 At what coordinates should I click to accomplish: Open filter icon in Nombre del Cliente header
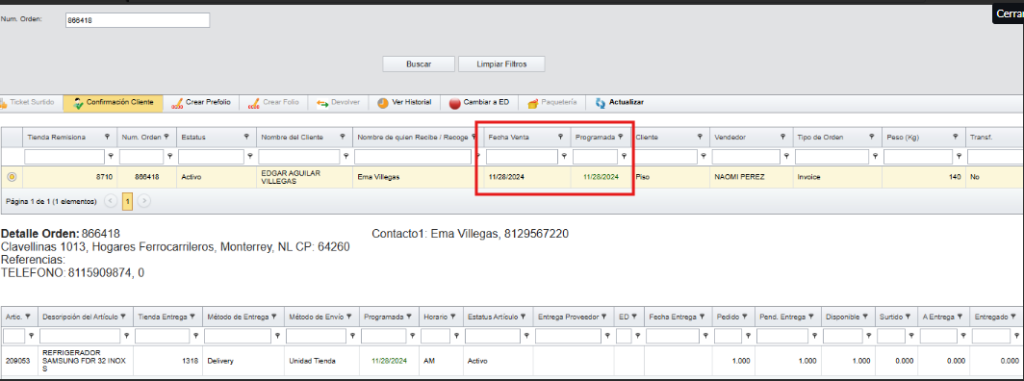coord(342,137)
